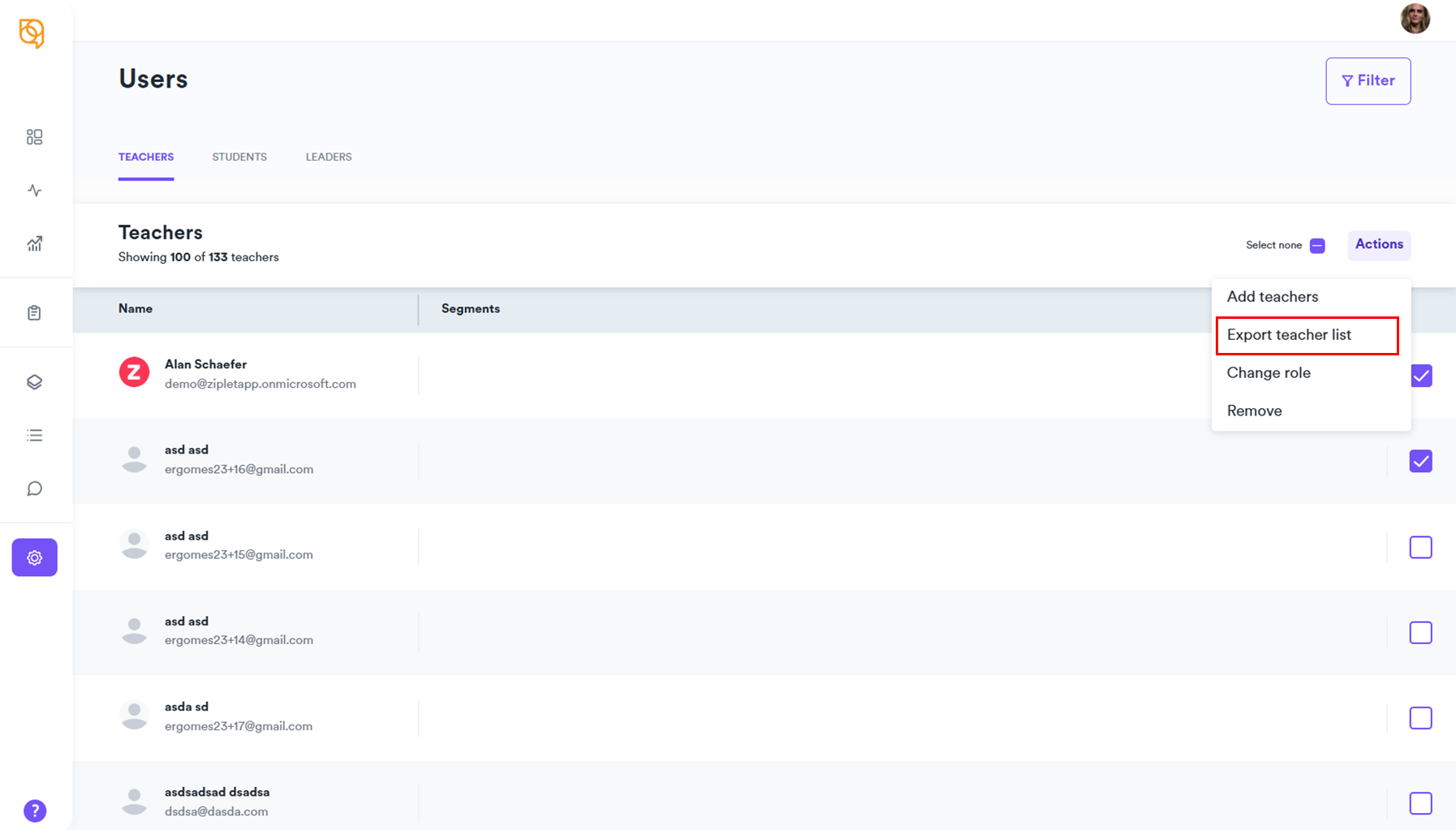Open the stacked layers icon in sidebar

(34, 382)
